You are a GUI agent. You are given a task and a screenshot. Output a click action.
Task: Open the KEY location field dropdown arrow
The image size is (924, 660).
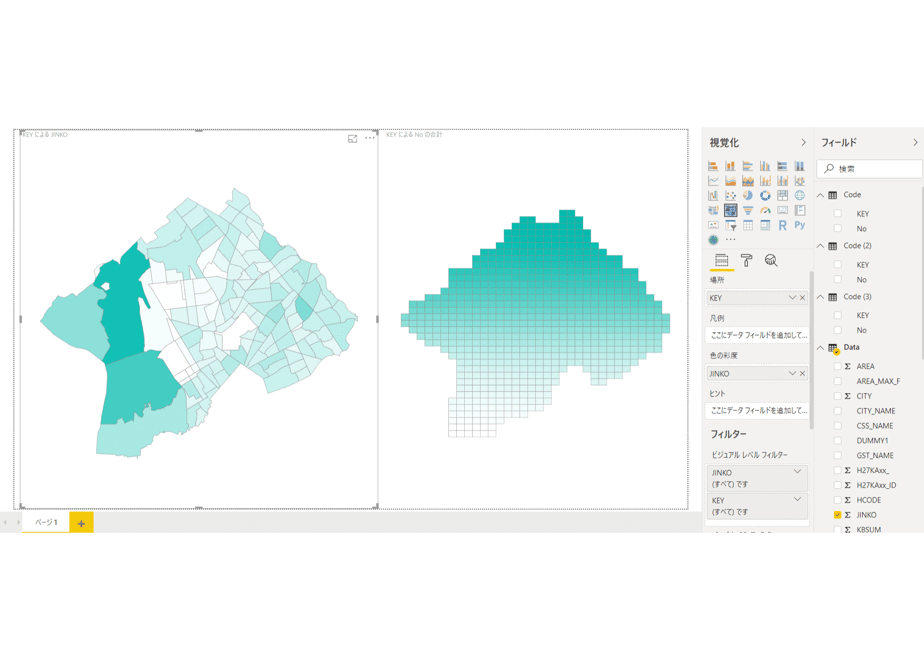tap(792, 298)
